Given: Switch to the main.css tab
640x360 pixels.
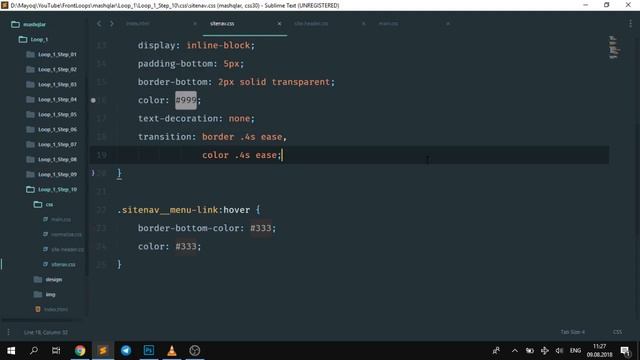Looking at the screenshot, I should tap(388, 24).
